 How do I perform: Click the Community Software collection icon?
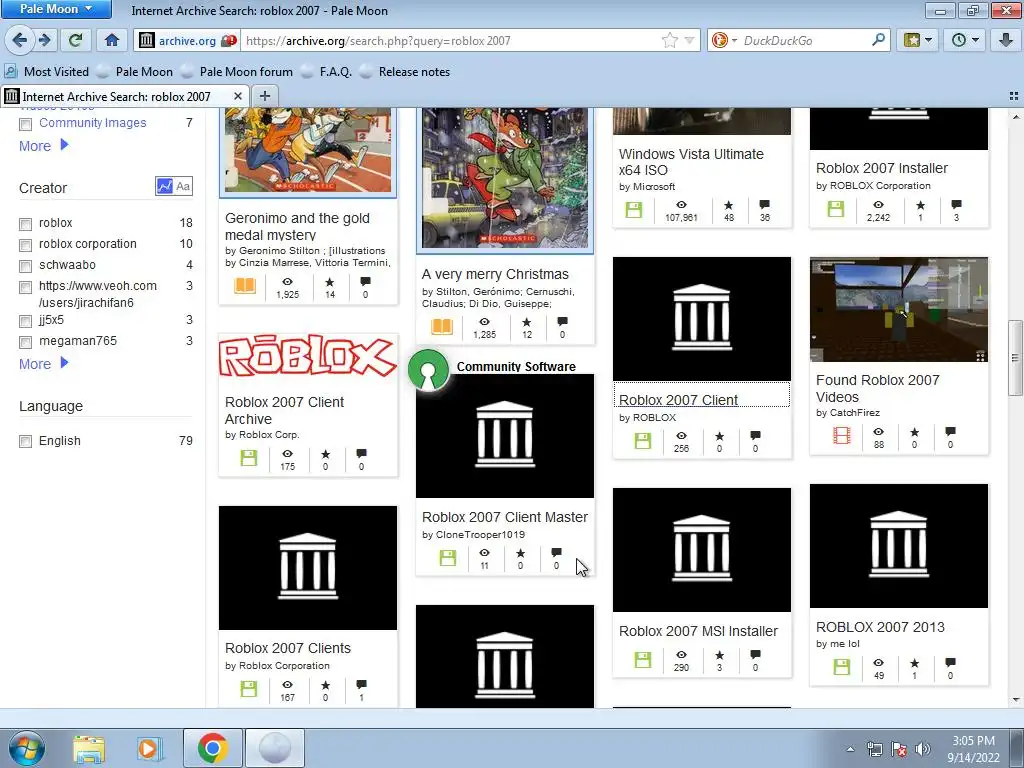tap(428, 370)
